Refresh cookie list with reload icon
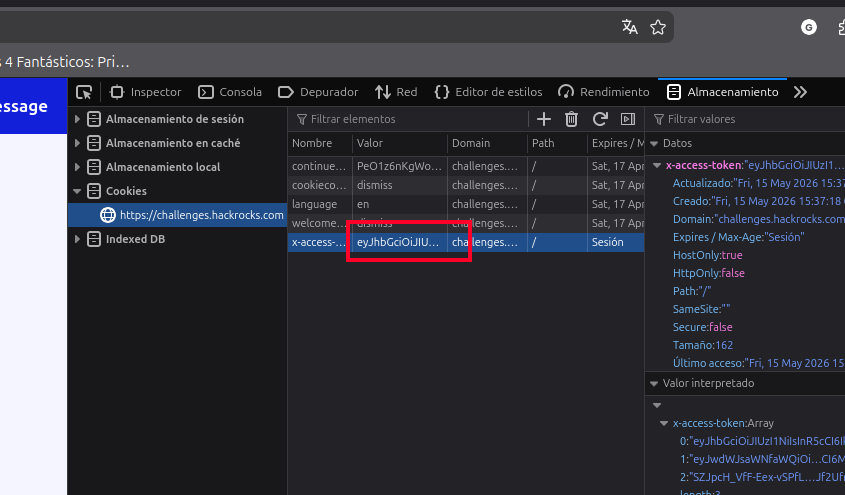 pyautogui.click(x=600, y=119)
